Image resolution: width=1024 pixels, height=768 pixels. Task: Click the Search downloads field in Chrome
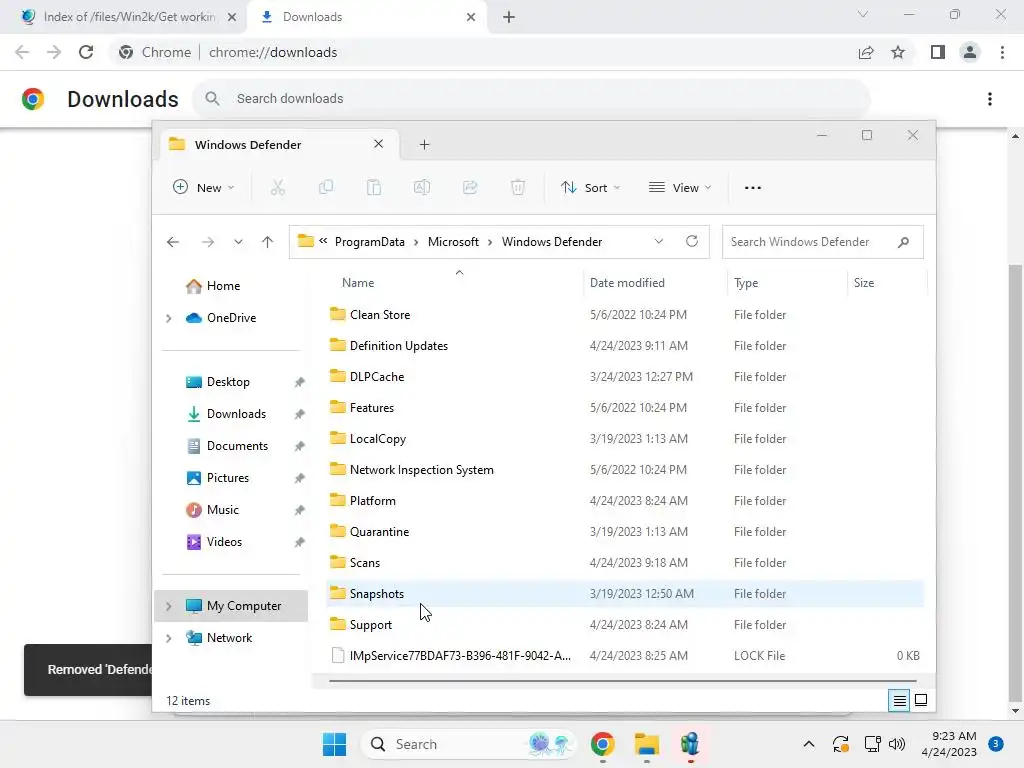pyautogui.click(x=532, y=99)
